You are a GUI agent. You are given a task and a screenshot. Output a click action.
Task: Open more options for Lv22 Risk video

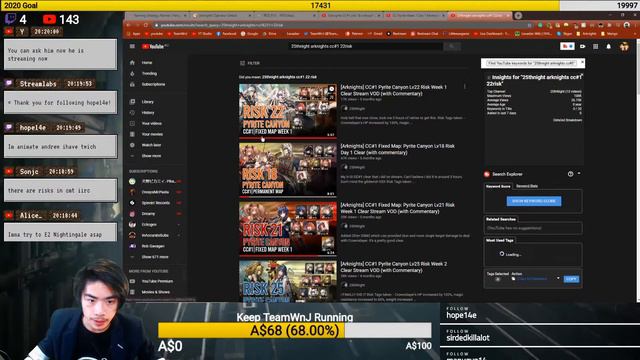point(464,87)
